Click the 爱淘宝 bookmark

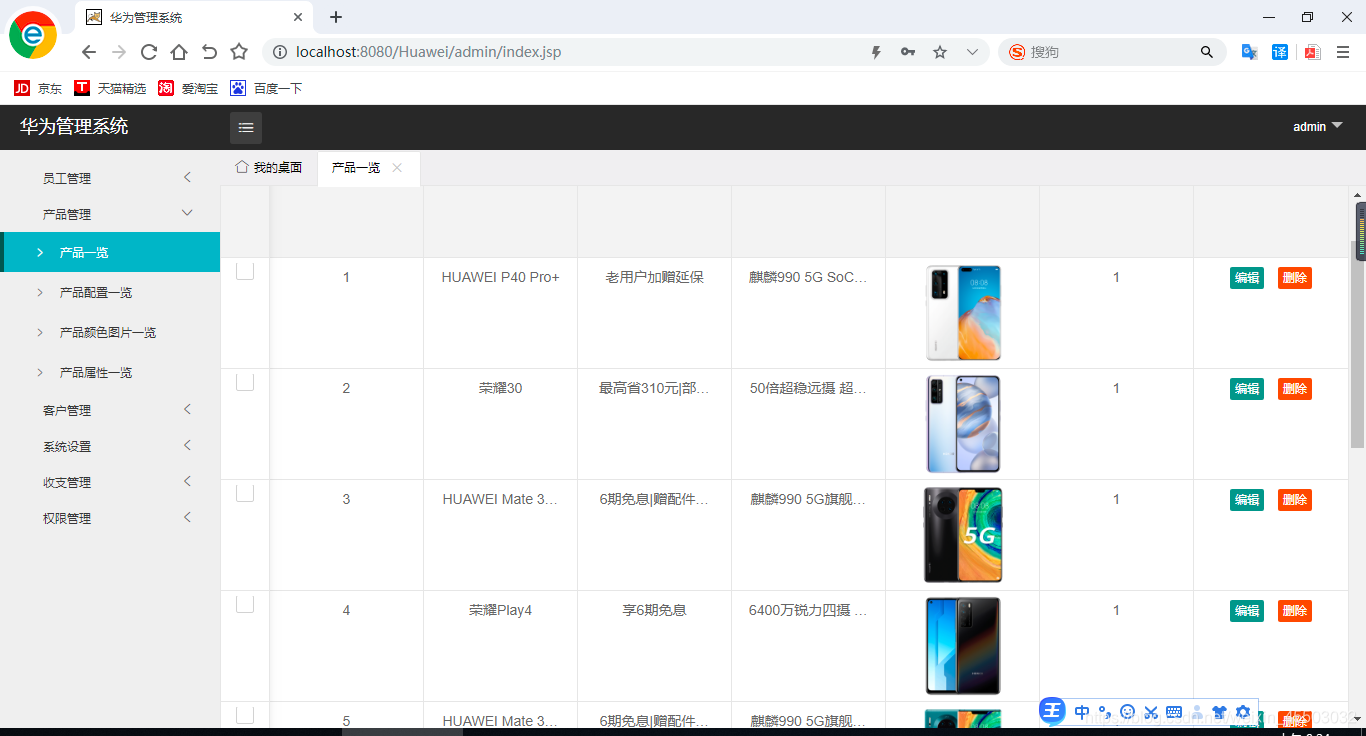pos(188,89)
